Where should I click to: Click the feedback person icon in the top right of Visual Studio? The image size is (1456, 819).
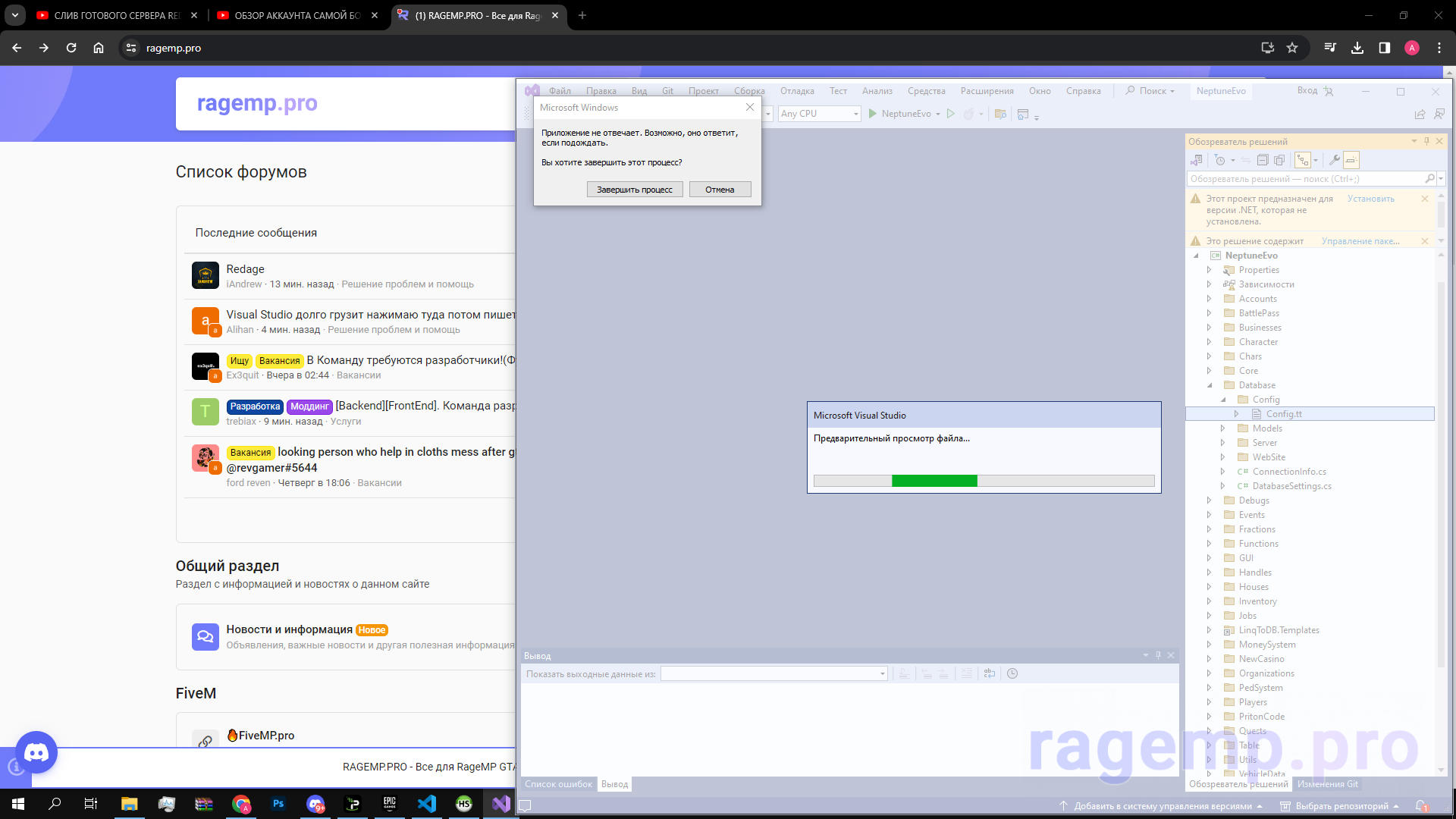1439,114
